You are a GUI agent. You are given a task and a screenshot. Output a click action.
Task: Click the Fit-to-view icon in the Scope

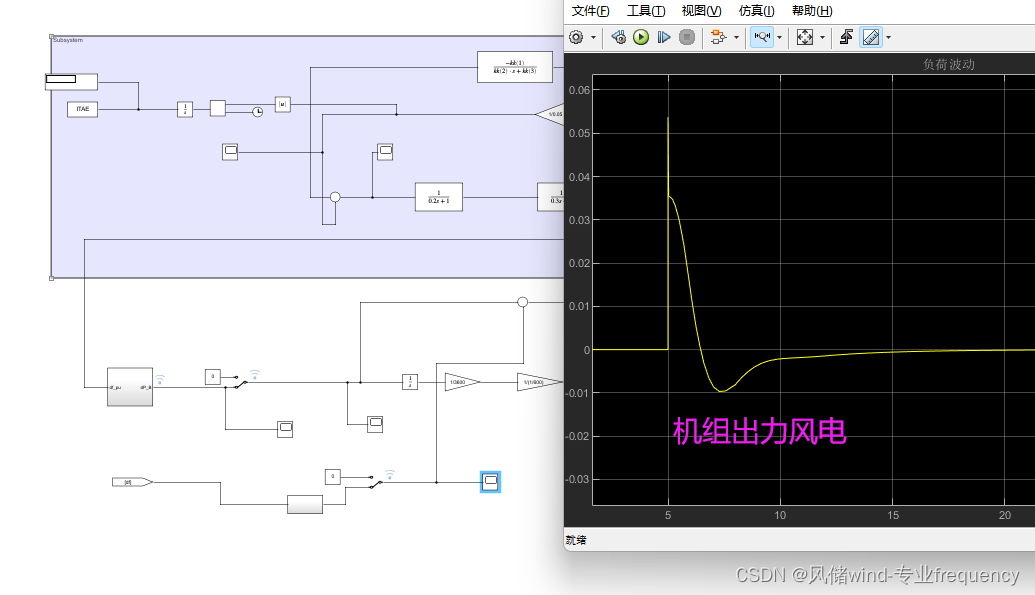pos(806,37)
